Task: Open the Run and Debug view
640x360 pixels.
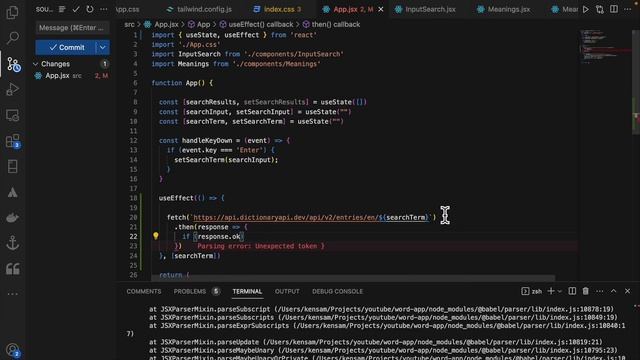Action: tap(12, 89)
